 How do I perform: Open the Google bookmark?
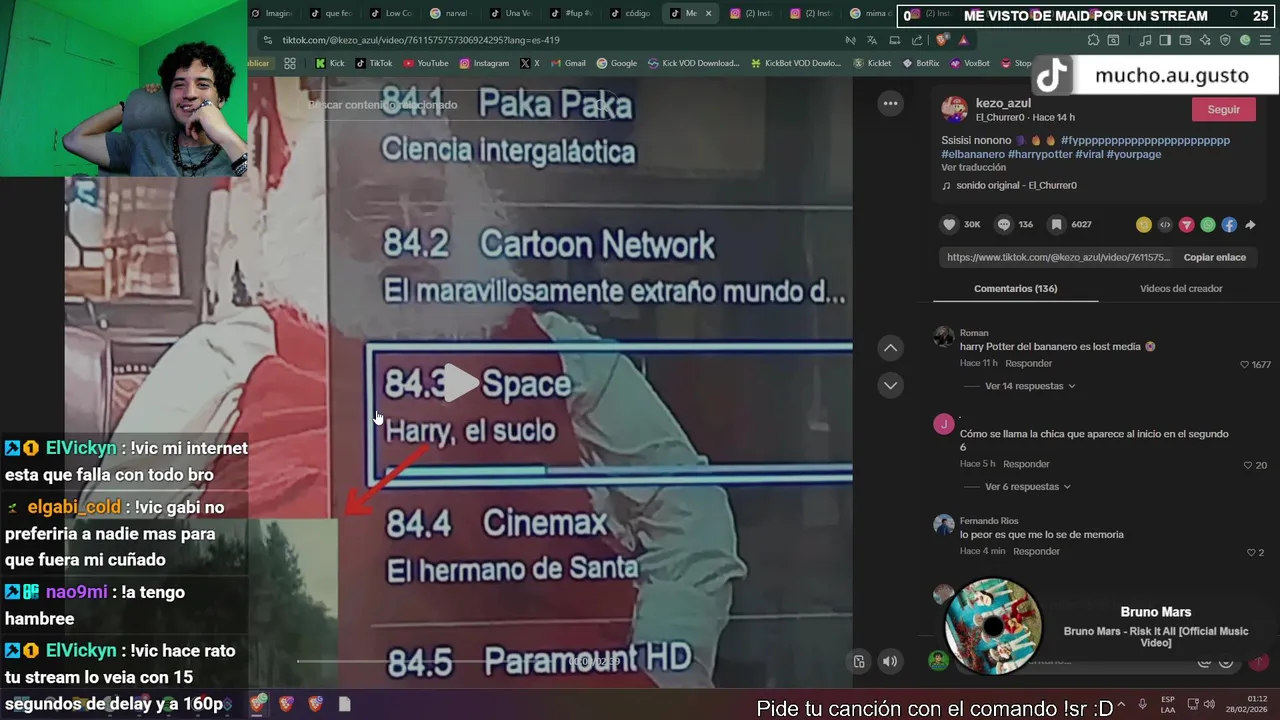pos(616,63)
